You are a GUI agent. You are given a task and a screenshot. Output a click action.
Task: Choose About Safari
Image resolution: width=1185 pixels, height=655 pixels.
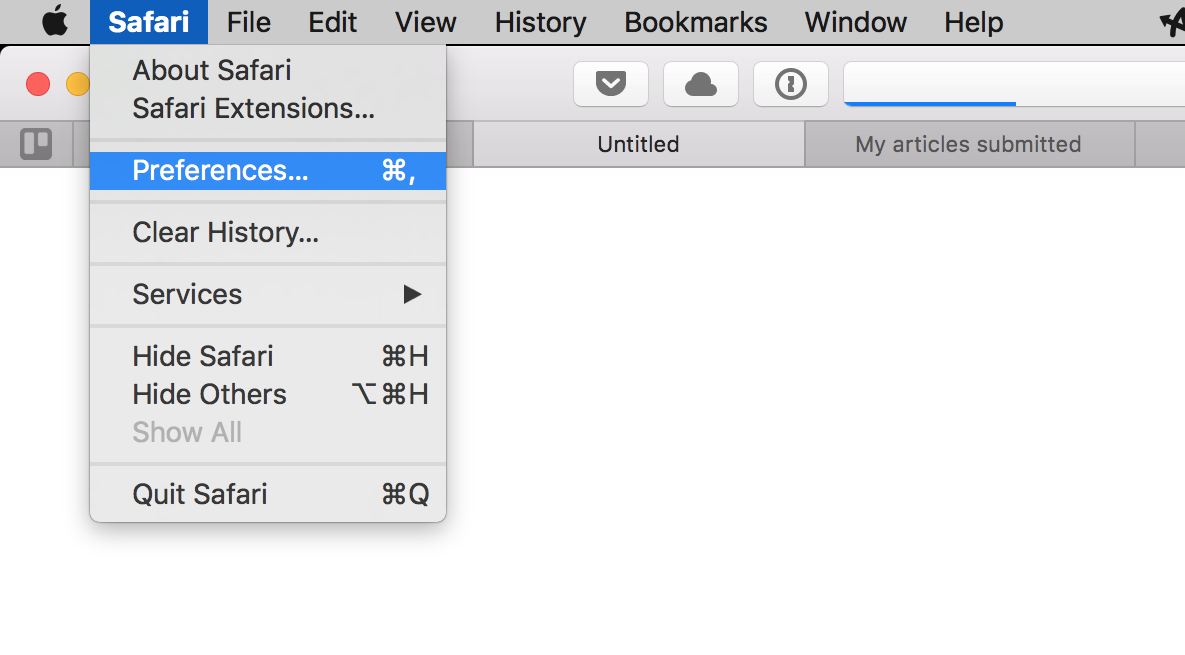tap(268, 70)
